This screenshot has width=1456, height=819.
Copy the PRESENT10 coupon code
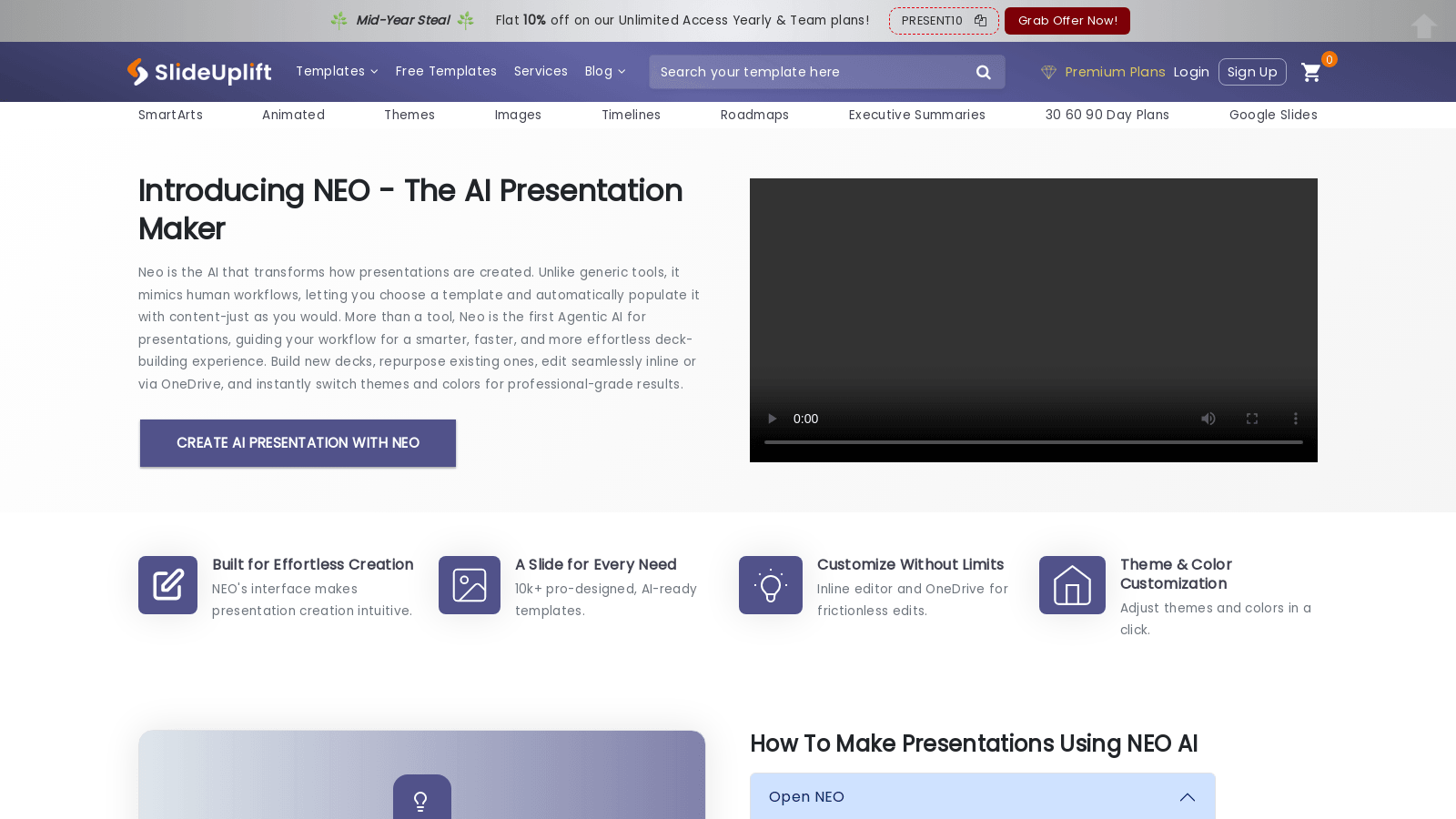980,21
